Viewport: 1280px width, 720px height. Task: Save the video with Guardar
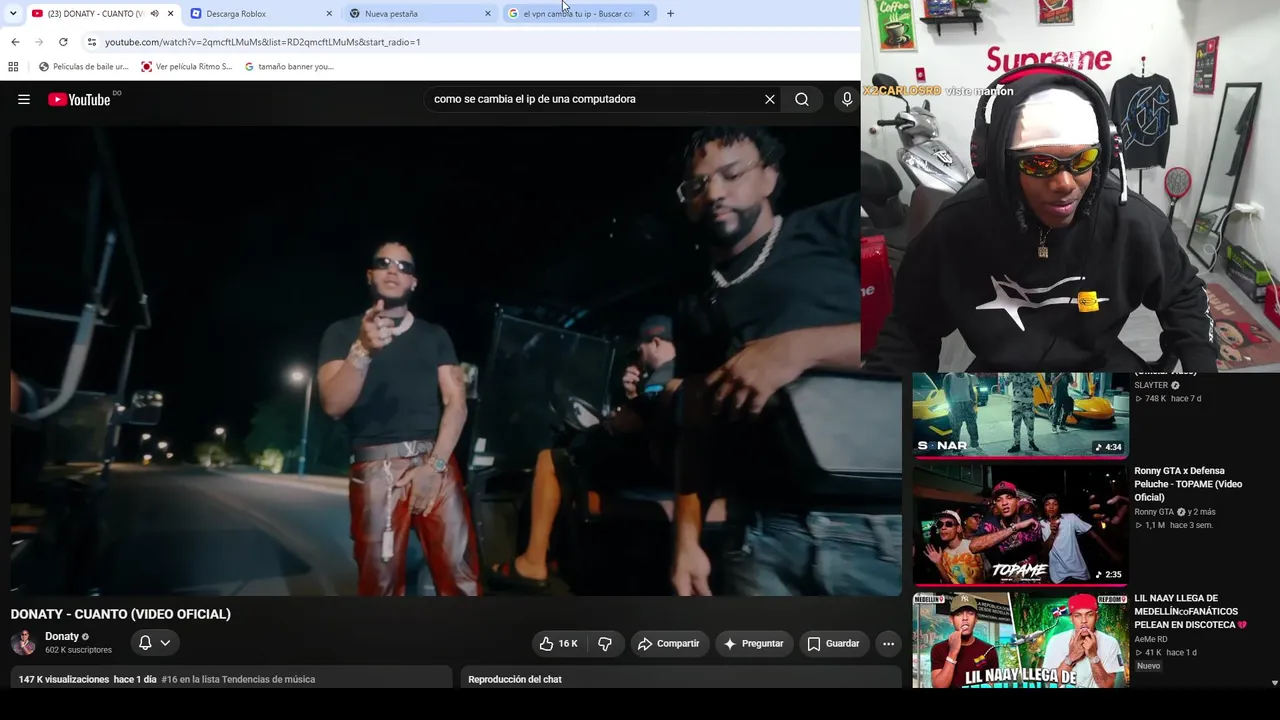(x=833, y=644)
